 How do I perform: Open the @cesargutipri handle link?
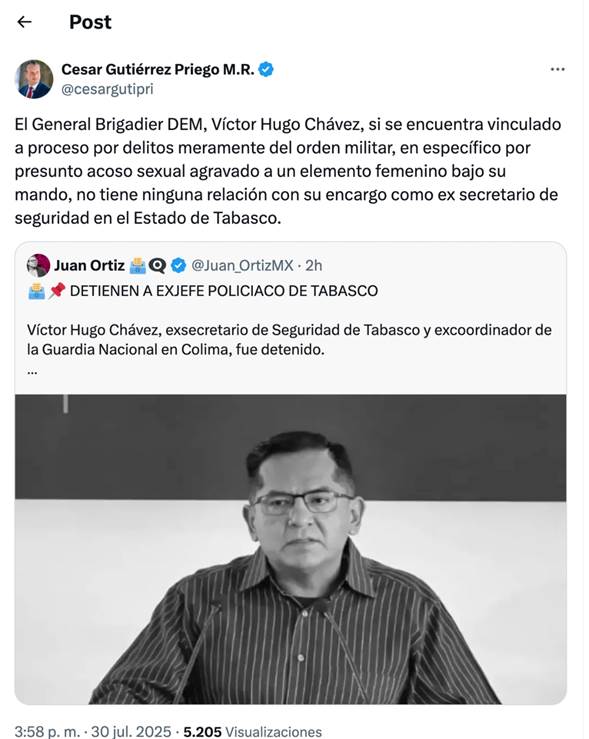click(107, 89)
